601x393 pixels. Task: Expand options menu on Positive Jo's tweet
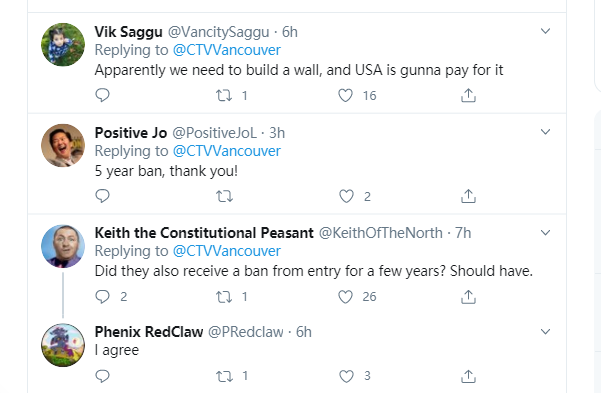pyautogui.click(x=545, y=132)
